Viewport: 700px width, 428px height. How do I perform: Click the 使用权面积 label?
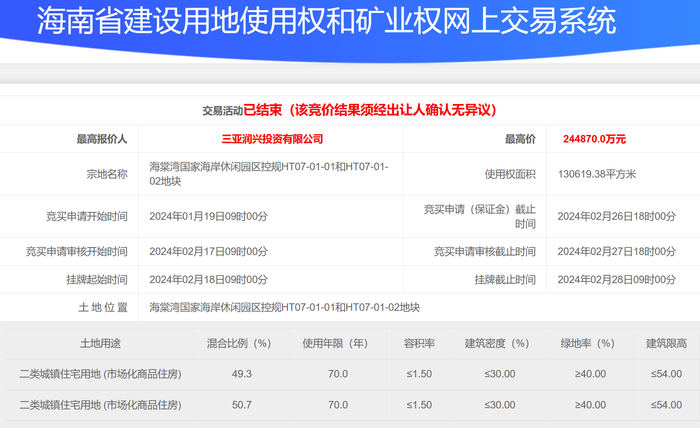pos(510,174)
